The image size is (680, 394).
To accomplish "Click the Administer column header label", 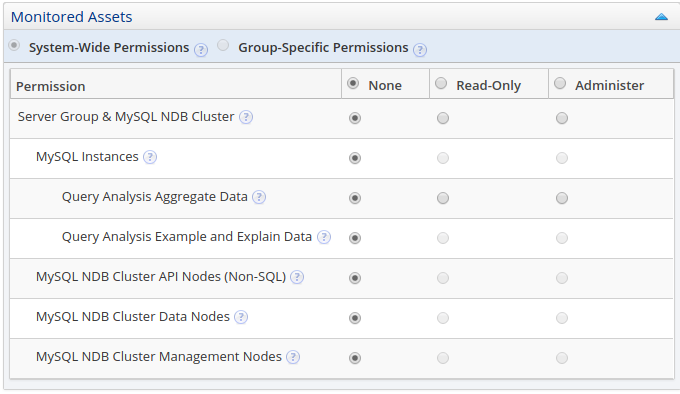I will click(609, 85).
